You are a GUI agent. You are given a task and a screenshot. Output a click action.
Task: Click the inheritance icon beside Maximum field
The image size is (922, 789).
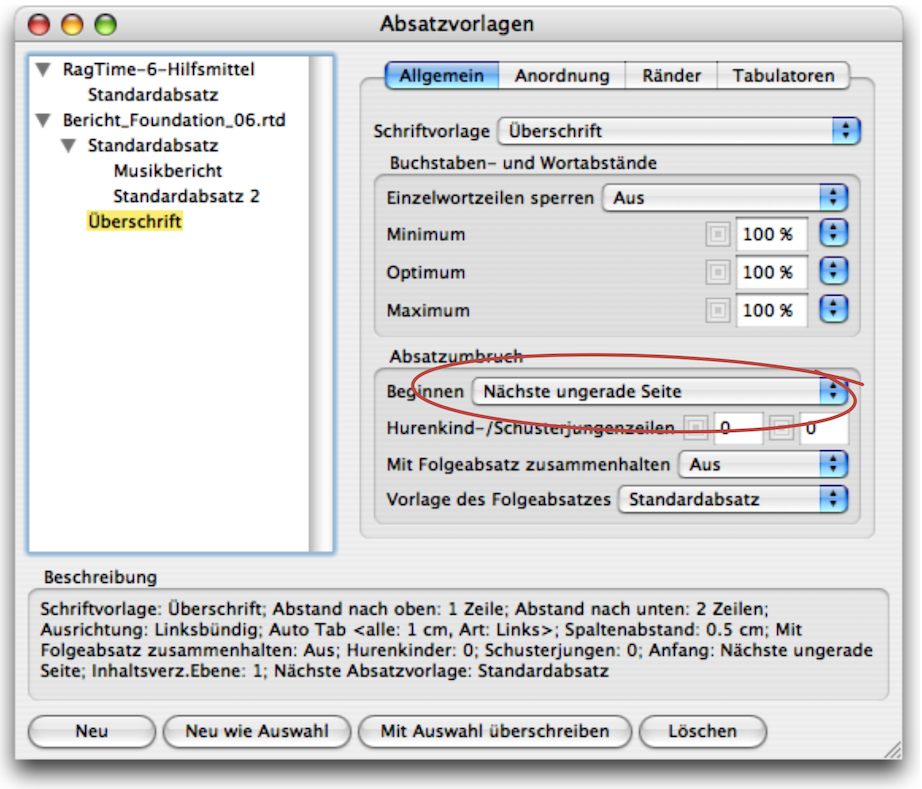[x=717, y=311]
